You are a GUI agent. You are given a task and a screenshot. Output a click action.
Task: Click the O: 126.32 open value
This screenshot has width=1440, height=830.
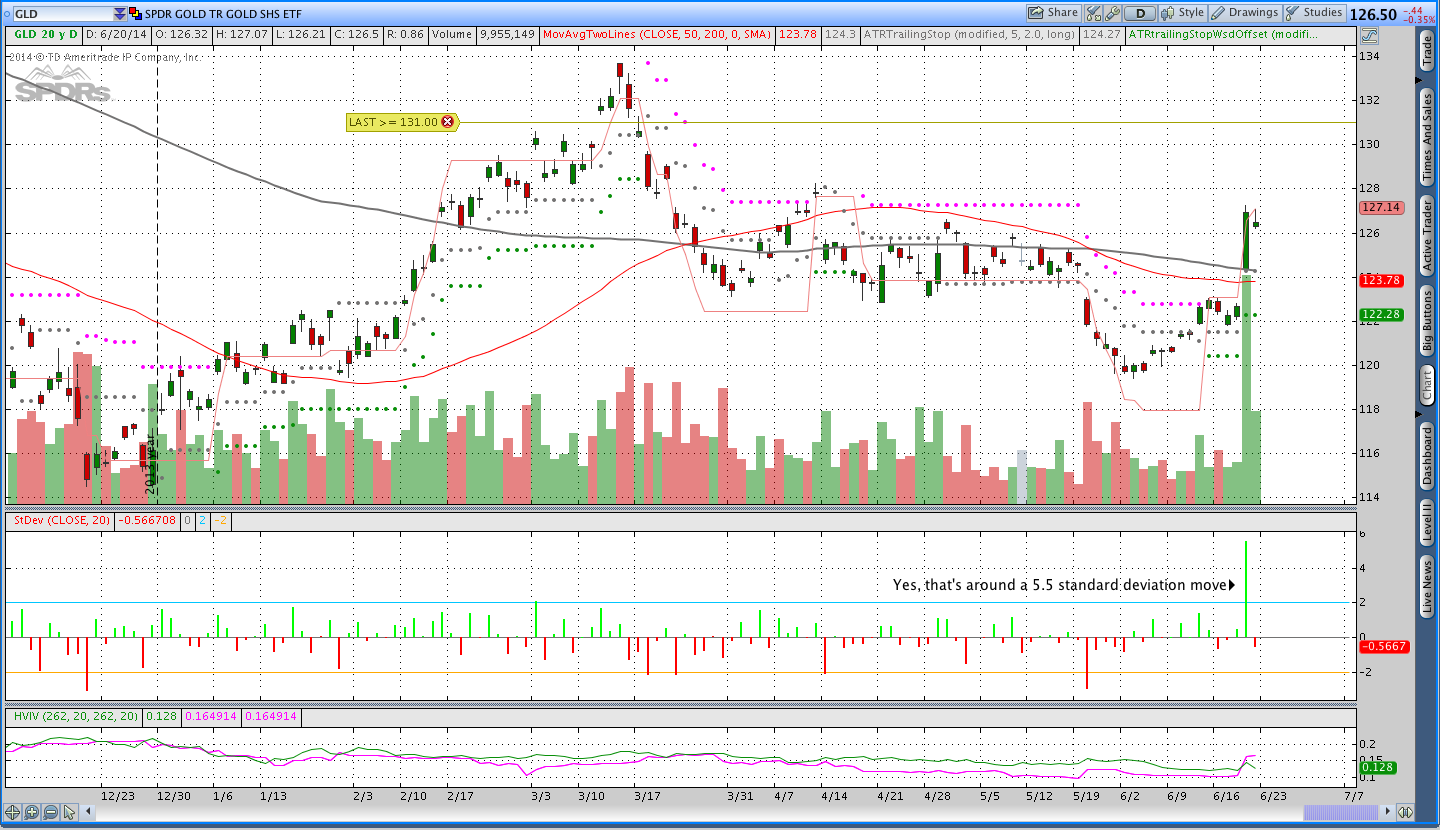click(x=184, y=34)
